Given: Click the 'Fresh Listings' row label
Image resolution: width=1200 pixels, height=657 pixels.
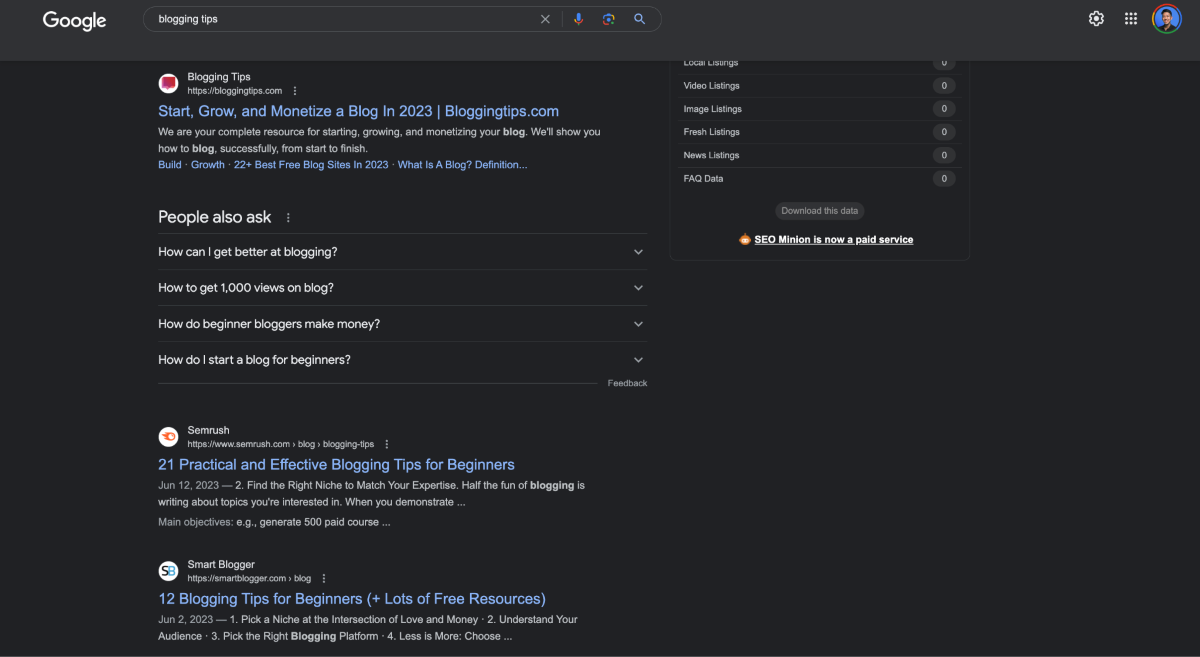Looking at the screenshot, I should [x=712, y=132].
